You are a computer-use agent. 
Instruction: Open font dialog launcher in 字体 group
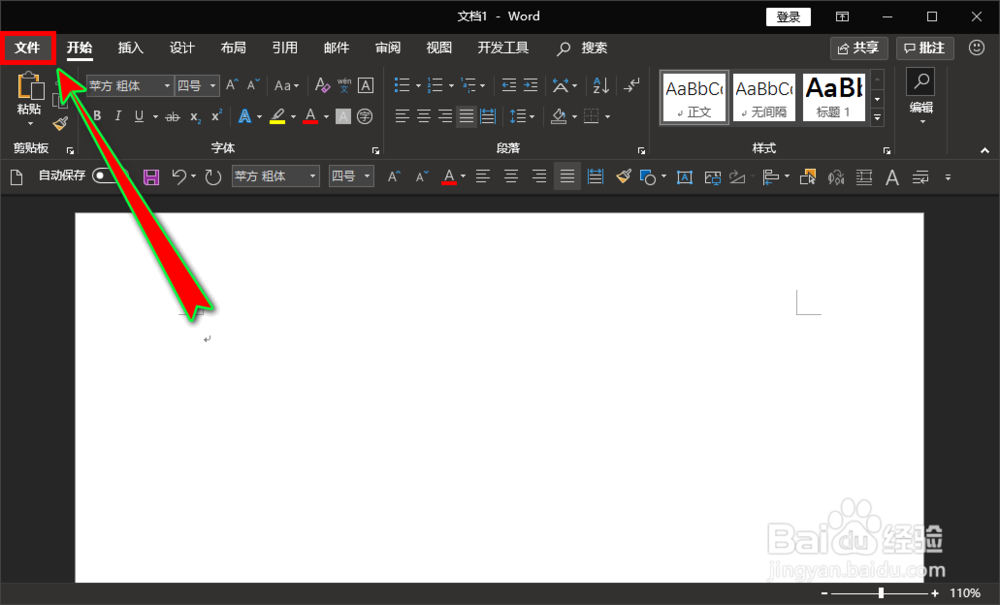tap(376, 150)
